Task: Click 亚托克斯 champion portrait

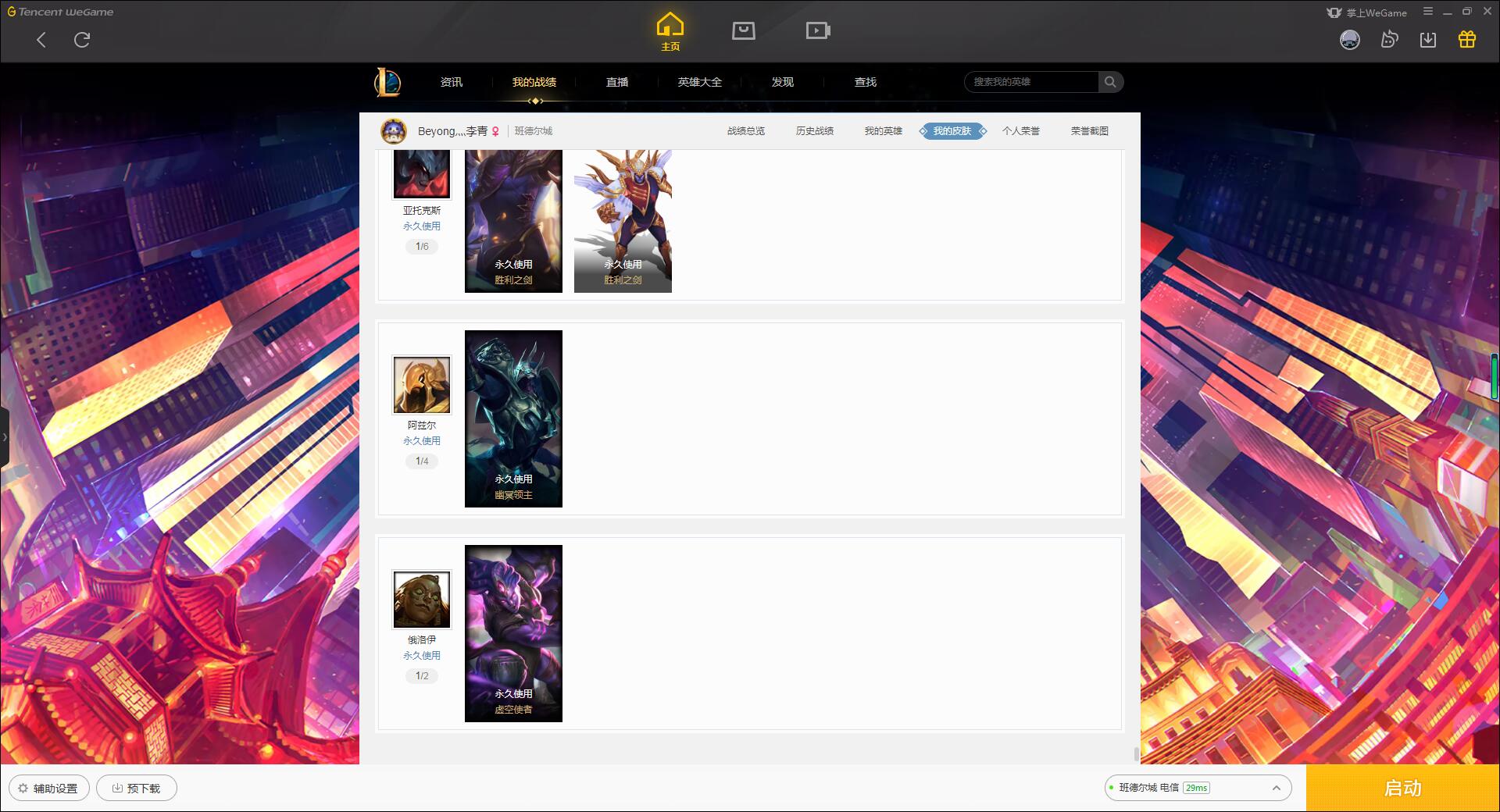Action: [x=422, y=174]
